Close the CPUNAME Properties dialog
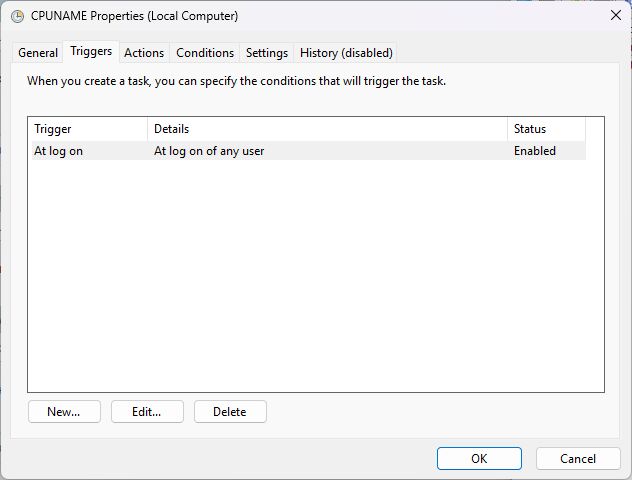This screenshot has height=480, width=632. (615, 16)
